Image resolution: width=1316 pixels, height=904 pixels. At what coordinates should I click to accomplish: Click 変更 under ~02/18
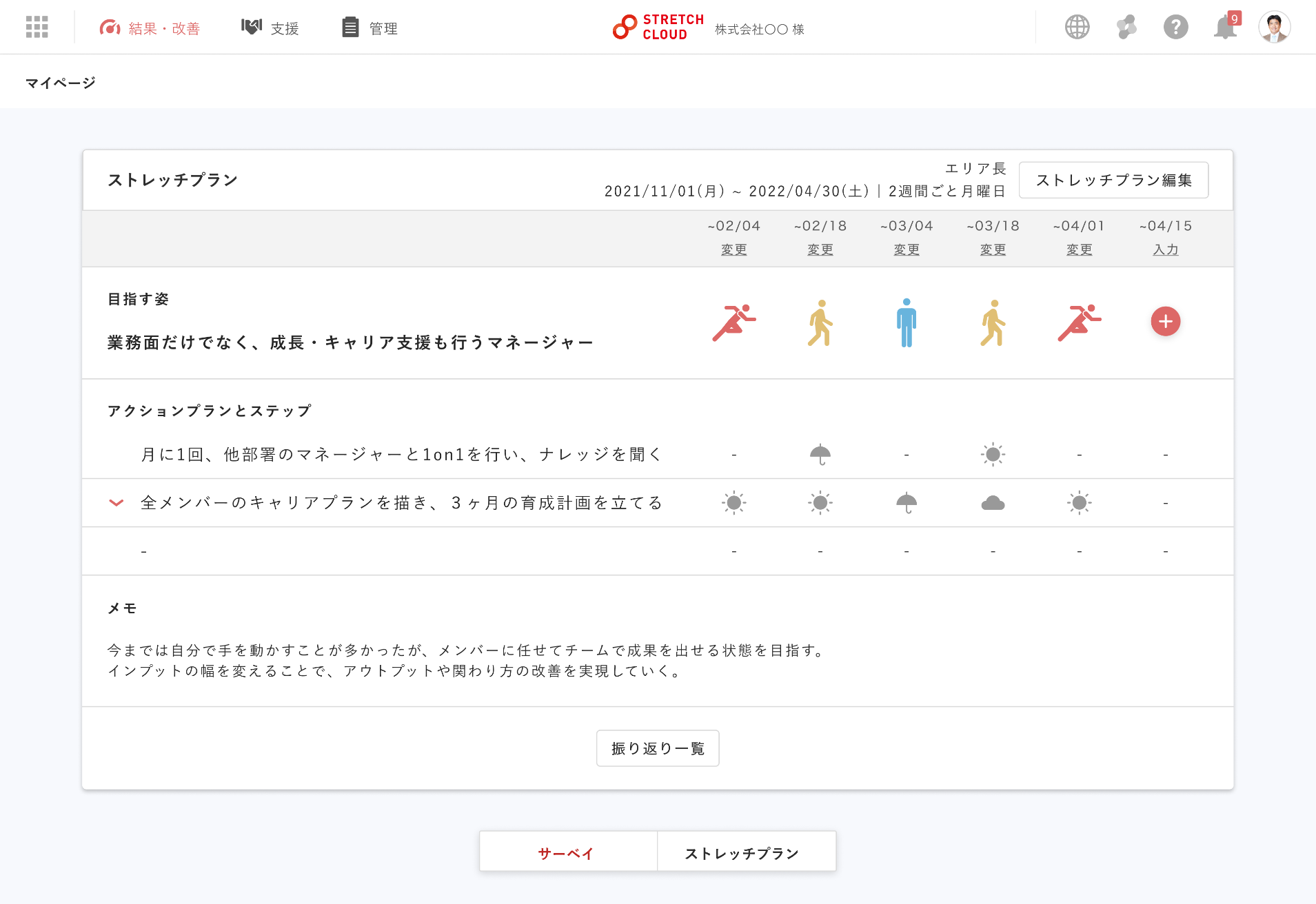pyautogui.click(x=820, y=249)
